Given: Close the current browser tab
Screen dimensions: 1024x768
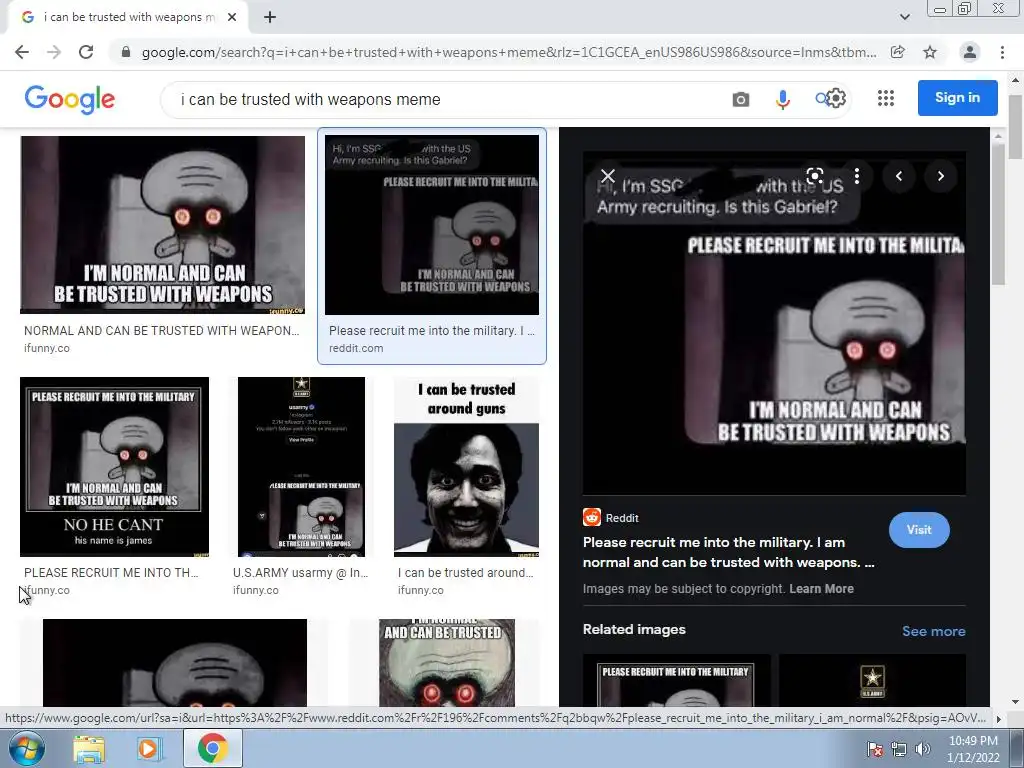Looking at the screenshot, I should point(232,18).
